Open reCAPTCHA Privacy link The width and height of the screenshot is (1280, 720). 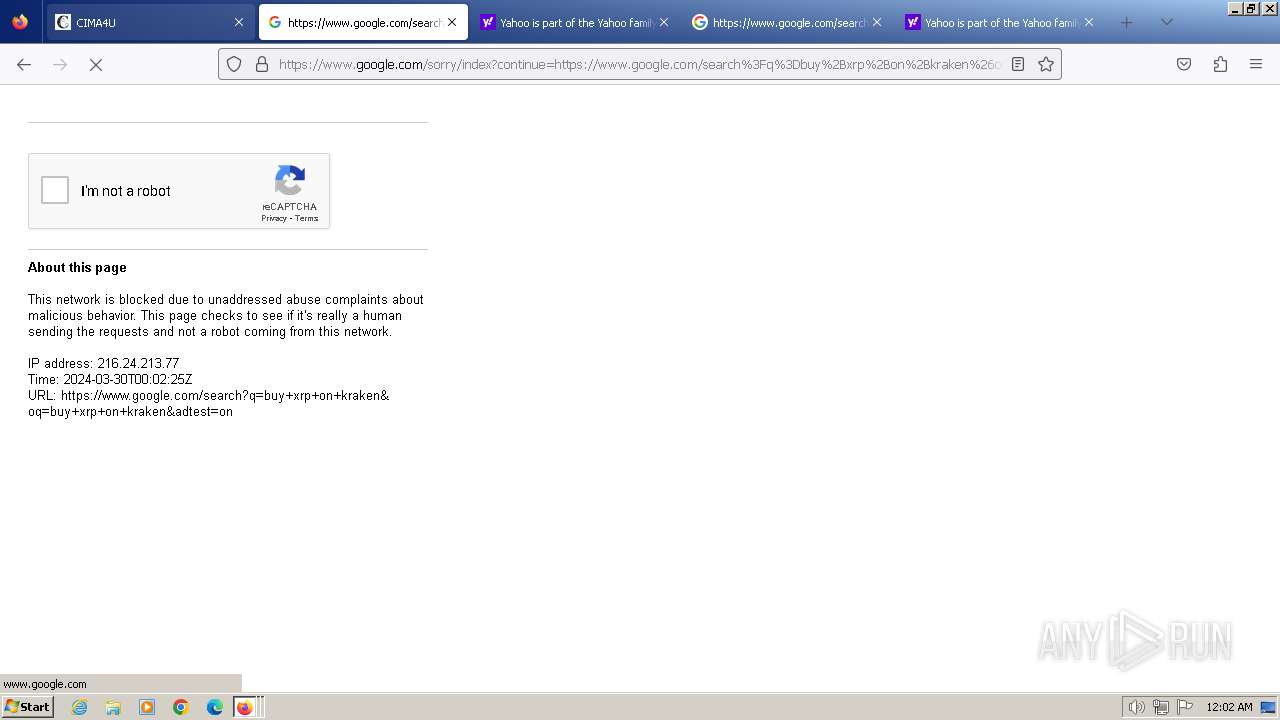(x=274, y=218)
